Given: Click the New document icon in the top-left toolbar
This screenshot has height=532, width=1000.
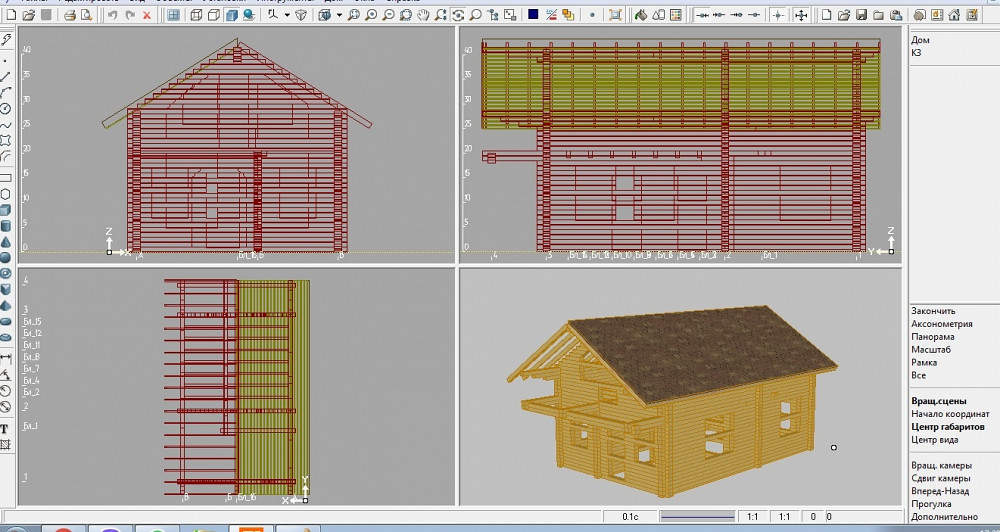Looking at the screenshot, I should click(x=9, y=15).
